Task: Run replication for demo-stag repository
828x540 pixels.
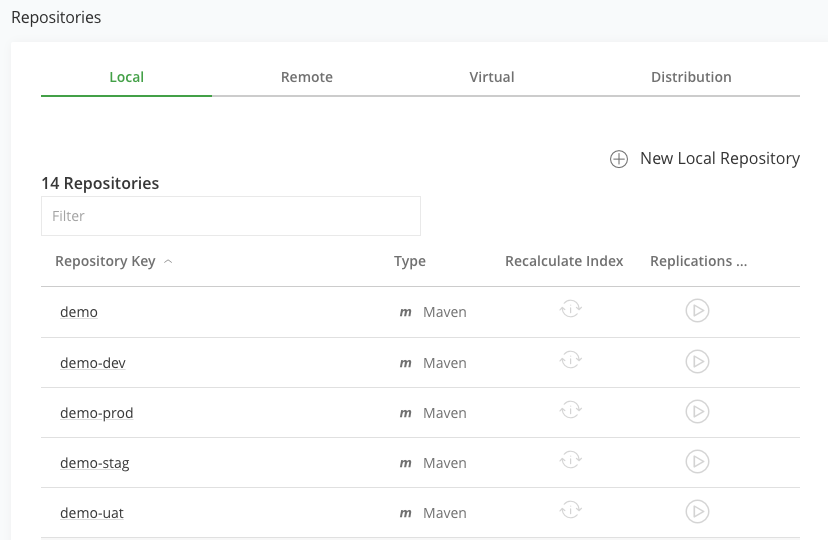Action: pyautogui.click(x=697, y=461)
